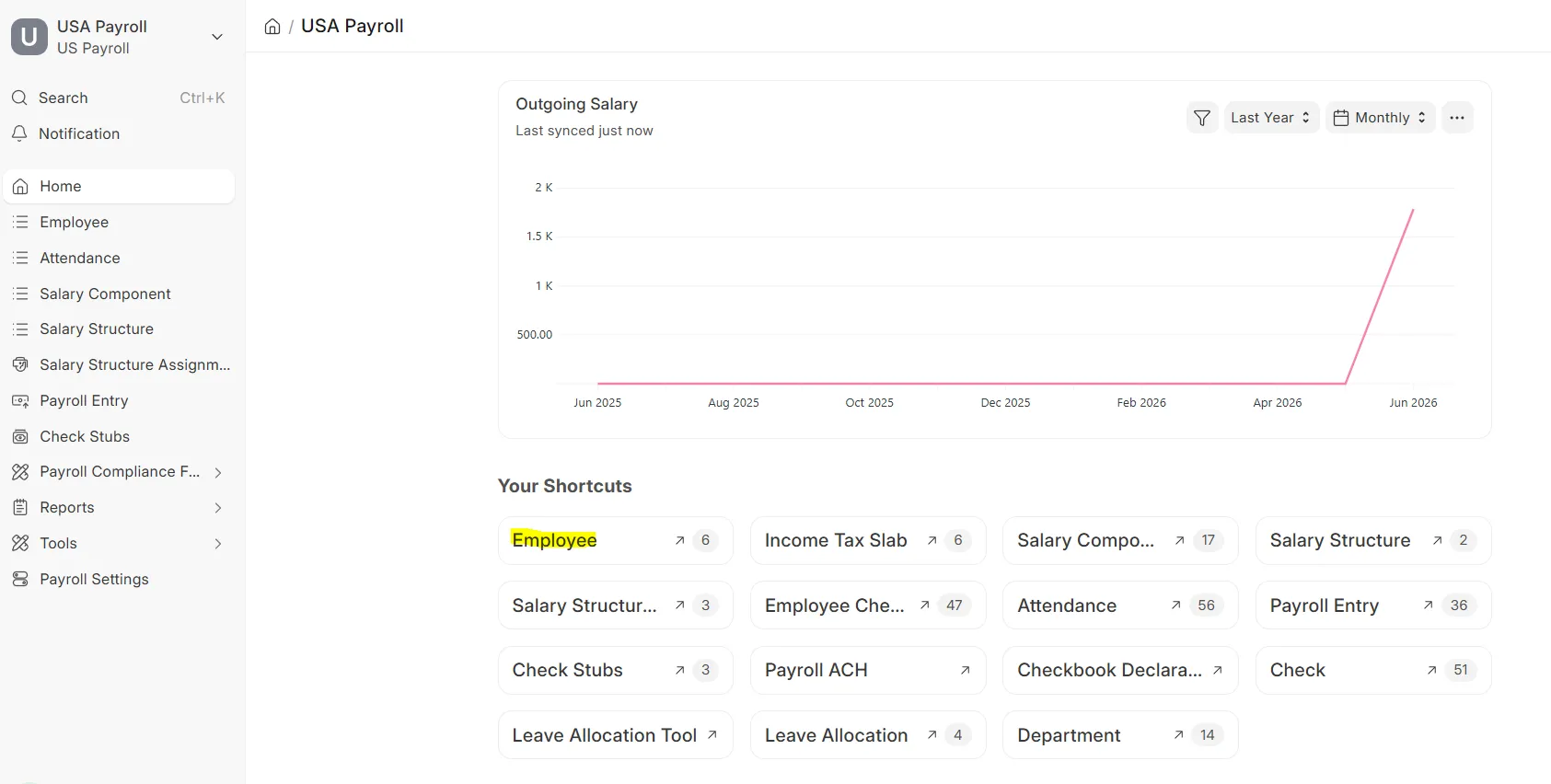Click the Check Stubs sidebar icon
This screenshot has height=784, width=1551.
pos(20,436)
